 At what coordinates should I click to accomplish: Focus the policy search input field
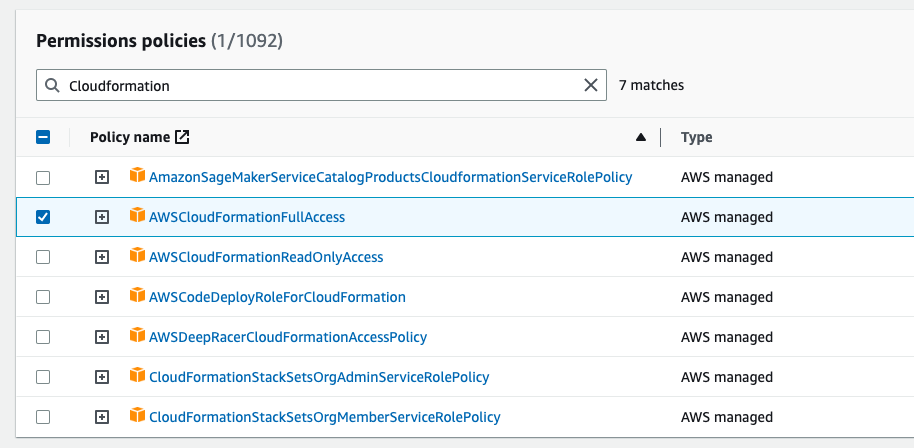tap(321, 85)
